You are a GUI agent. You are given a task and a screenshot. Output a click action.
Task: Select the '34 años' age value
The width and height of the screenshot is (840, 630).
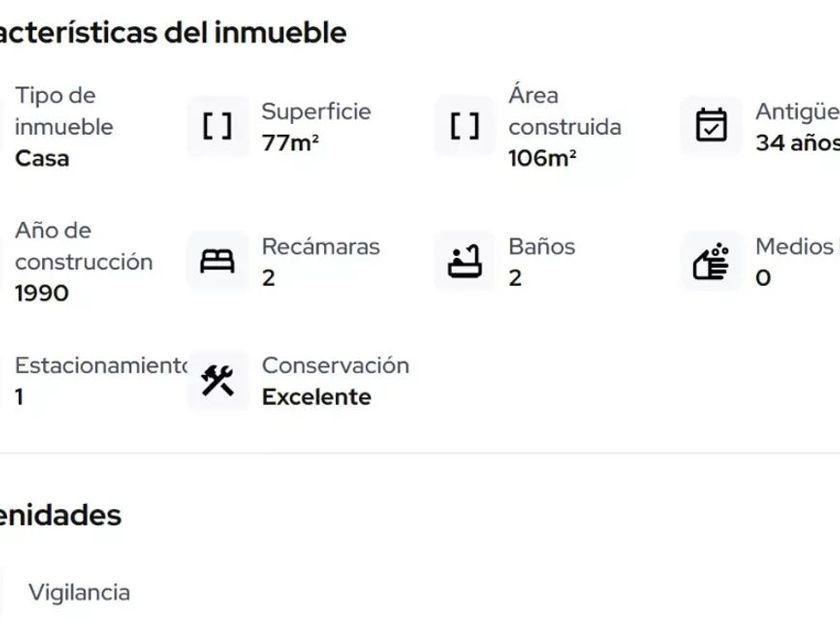tap(797, 143)
